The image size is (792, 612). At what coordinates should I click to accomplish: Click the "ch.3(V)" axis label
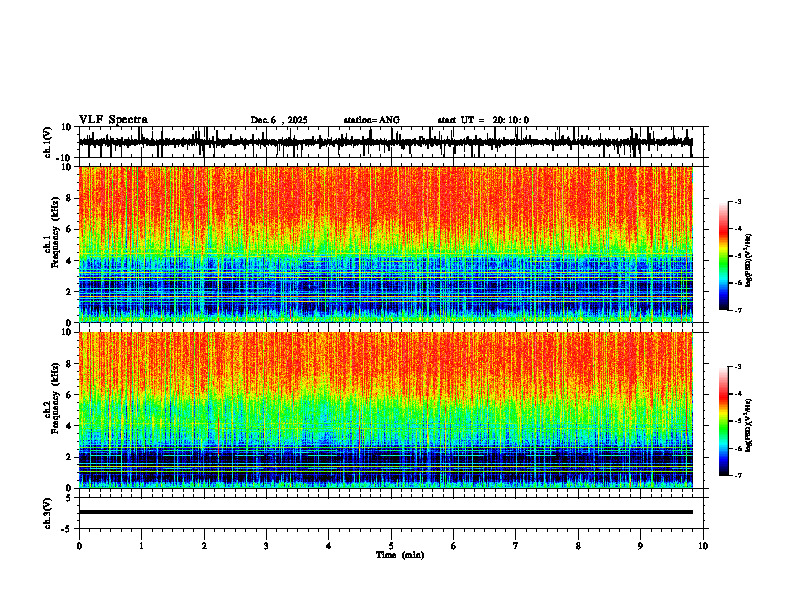pyautogui.click(x=48, y=513)
